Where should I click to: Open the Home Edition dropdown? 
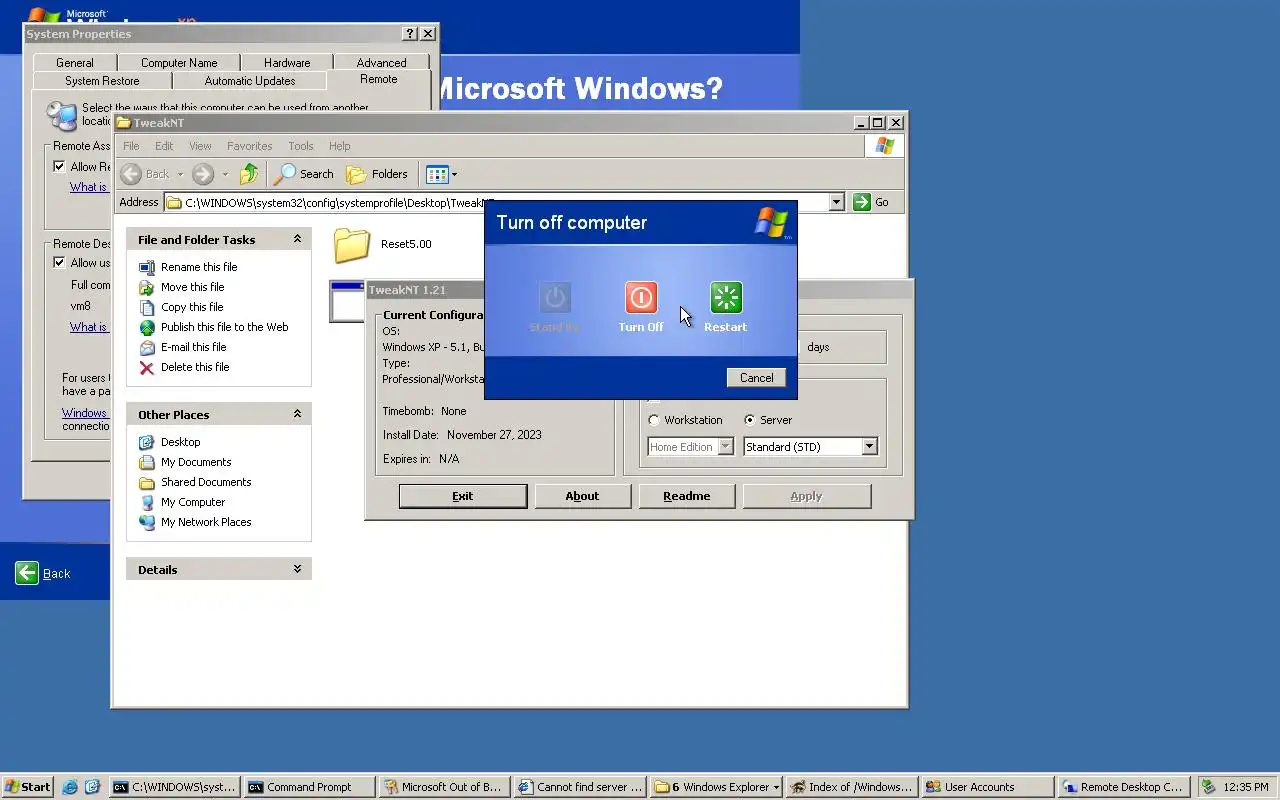[725, 447]
